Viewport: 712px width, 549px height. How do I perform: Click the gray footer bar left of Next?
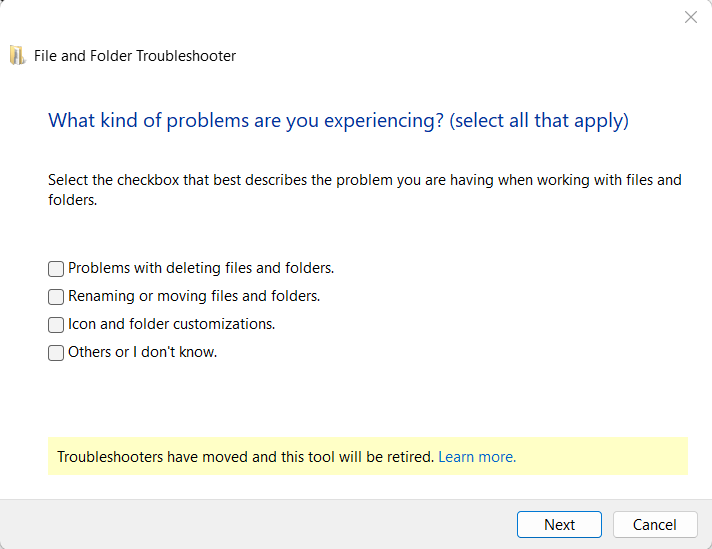click(250, 525)
